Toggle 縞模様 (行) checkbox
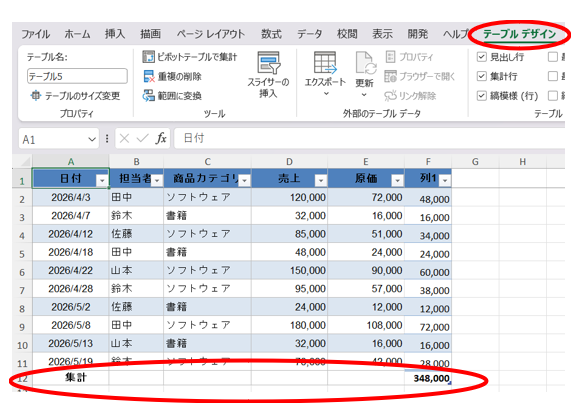Screen dimensions: 587x415 [481, 96]
